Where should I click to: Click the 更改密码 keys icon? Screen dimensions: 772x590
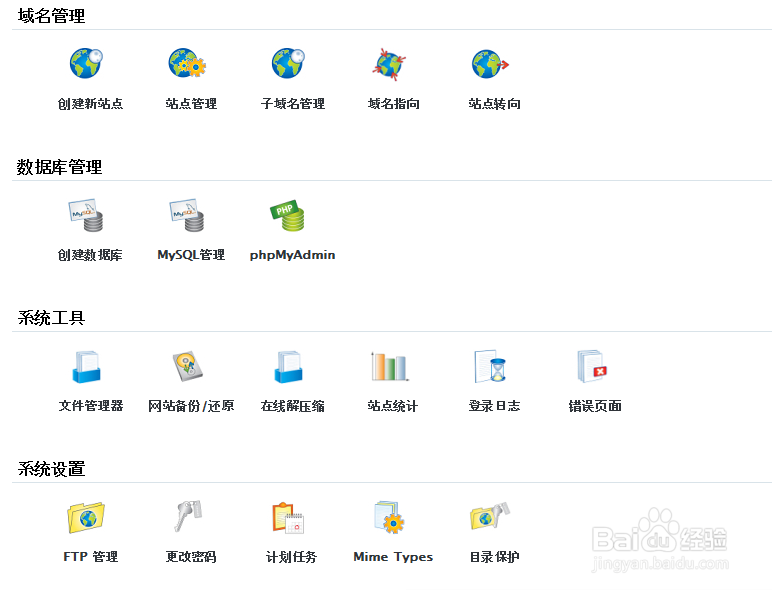coord(188,516)
